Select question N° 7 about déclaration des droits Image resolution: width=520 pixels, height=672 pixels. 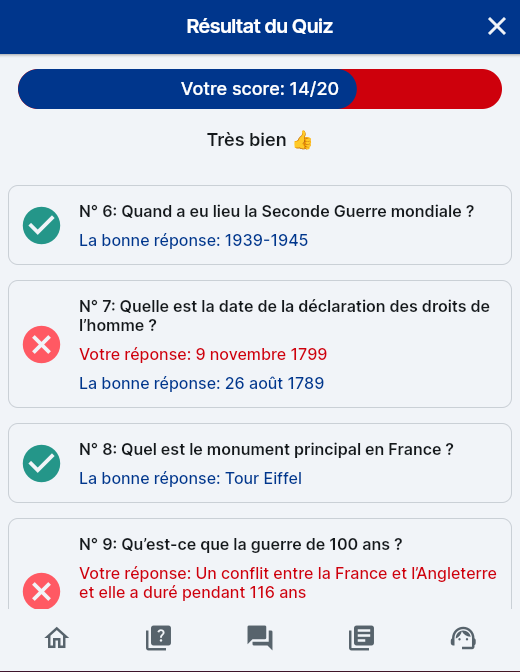(x=284, y=316)
